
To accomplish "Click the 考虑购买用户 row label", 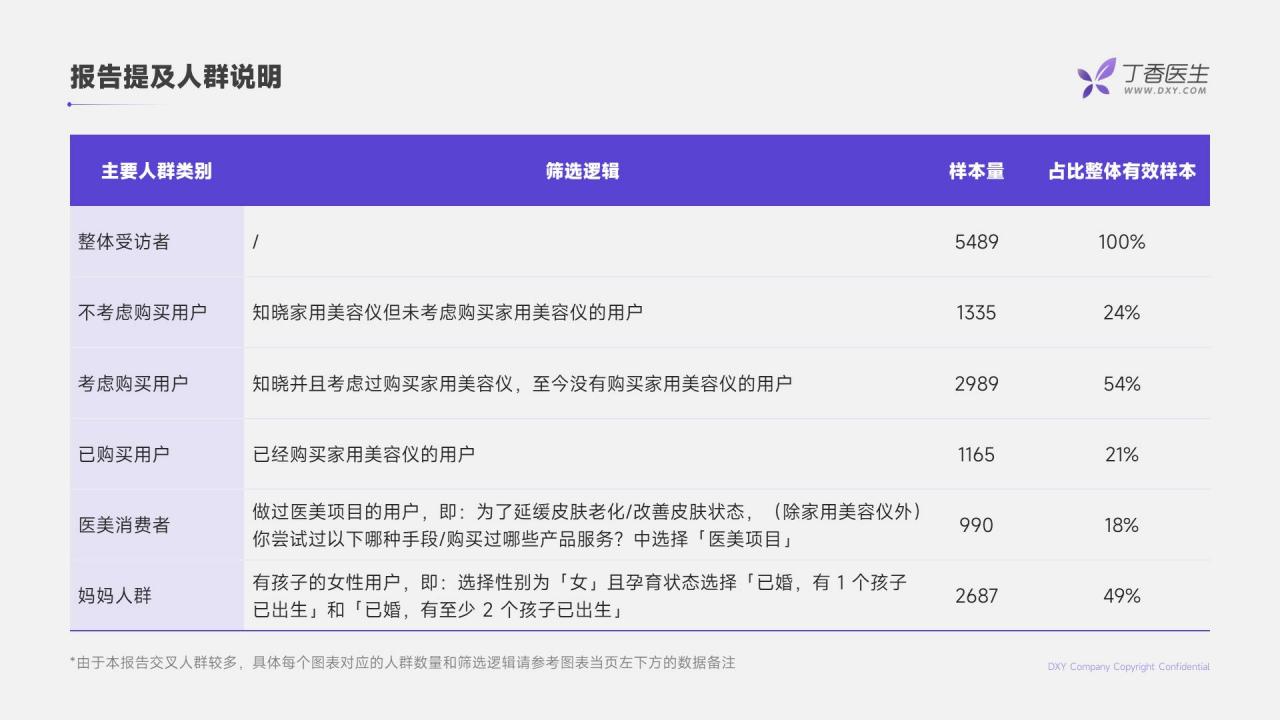I will 133,383.
